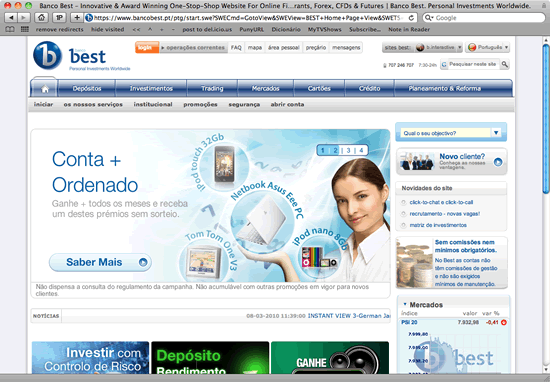Add bookmark with the plus button

77,17
